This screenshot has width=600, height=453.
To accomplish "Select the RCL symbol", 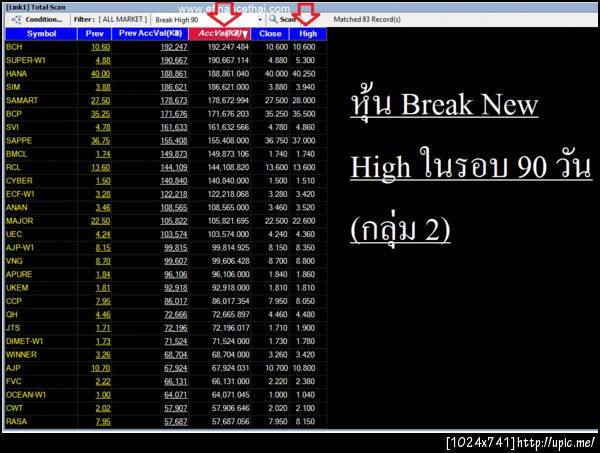I will [13, 168].
